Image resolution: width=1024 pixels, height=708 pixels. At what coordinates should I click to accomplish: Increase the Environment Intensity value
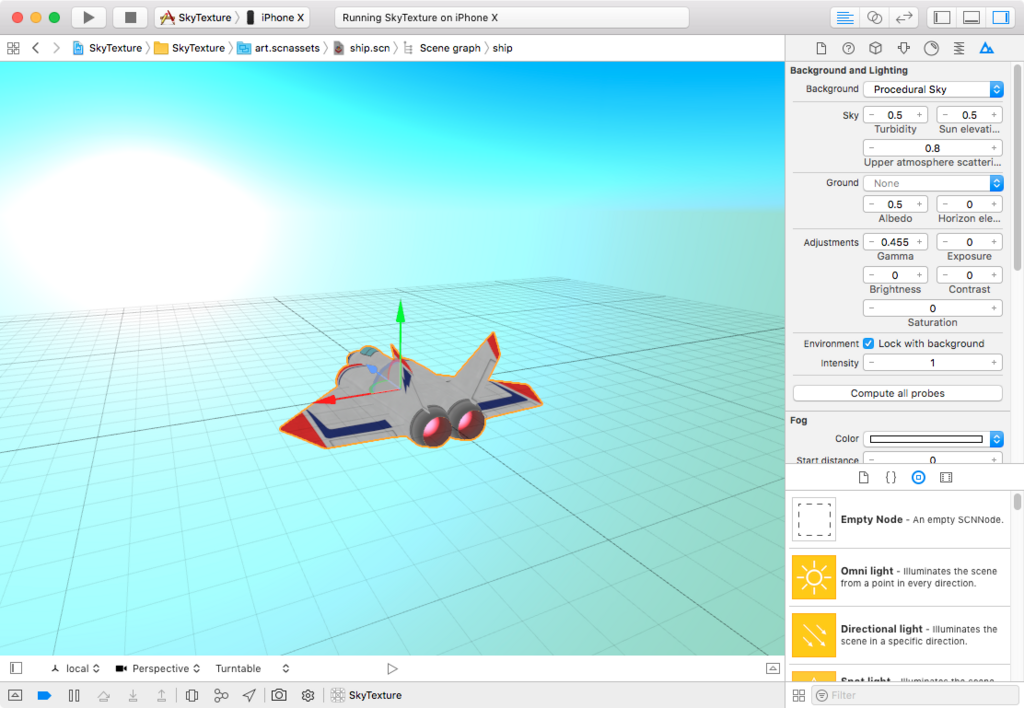point(994,362)
